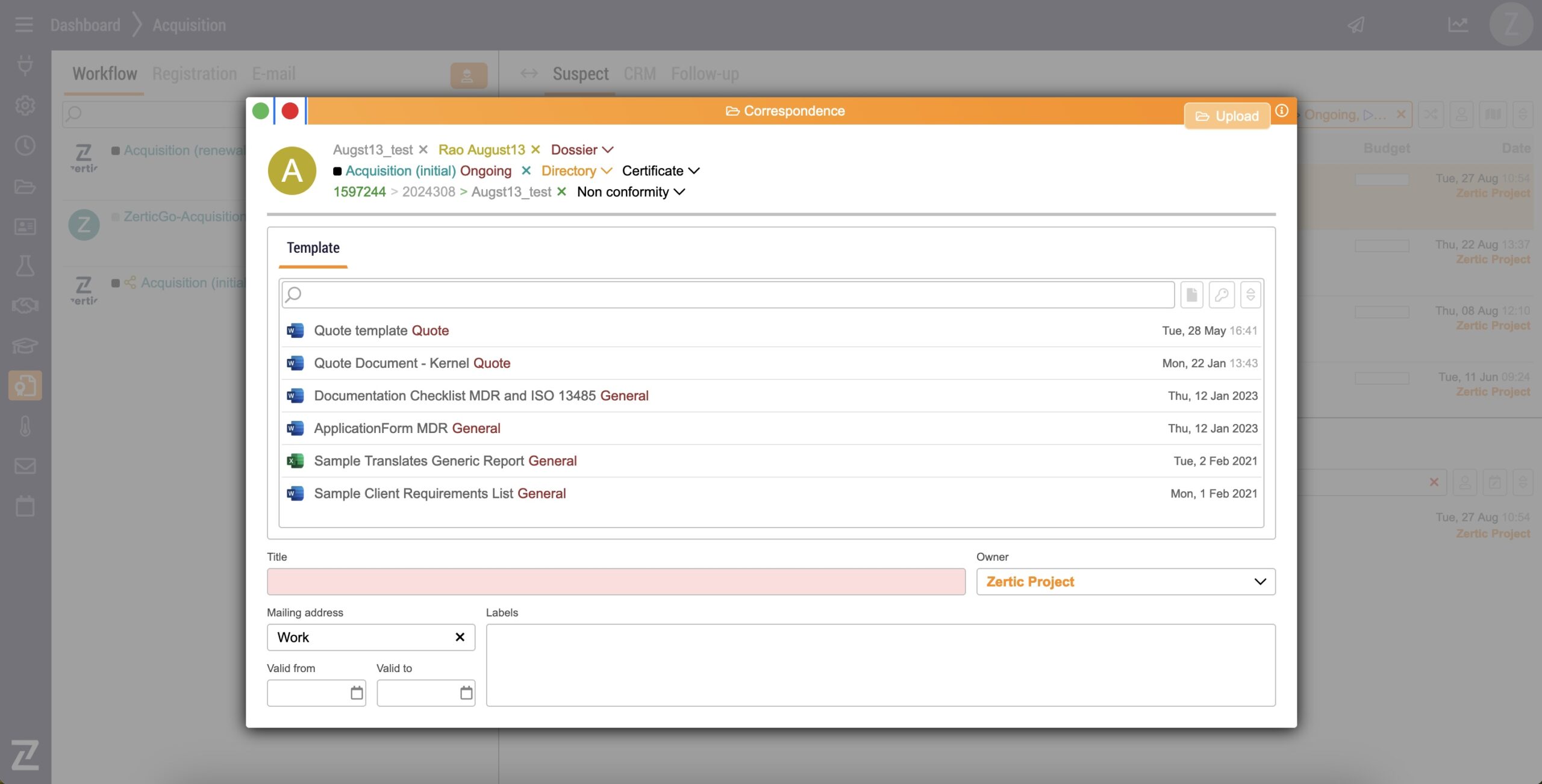Click the key icon beside template search
The height and width of the screenshot is (784, 1542).
1221,294
